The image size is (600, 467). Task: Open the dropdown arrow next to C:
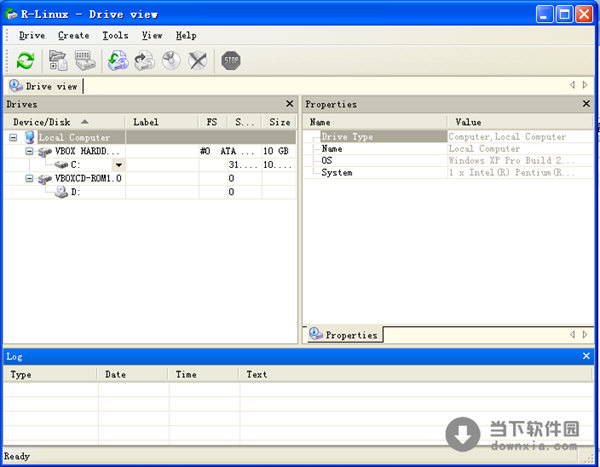119,165
